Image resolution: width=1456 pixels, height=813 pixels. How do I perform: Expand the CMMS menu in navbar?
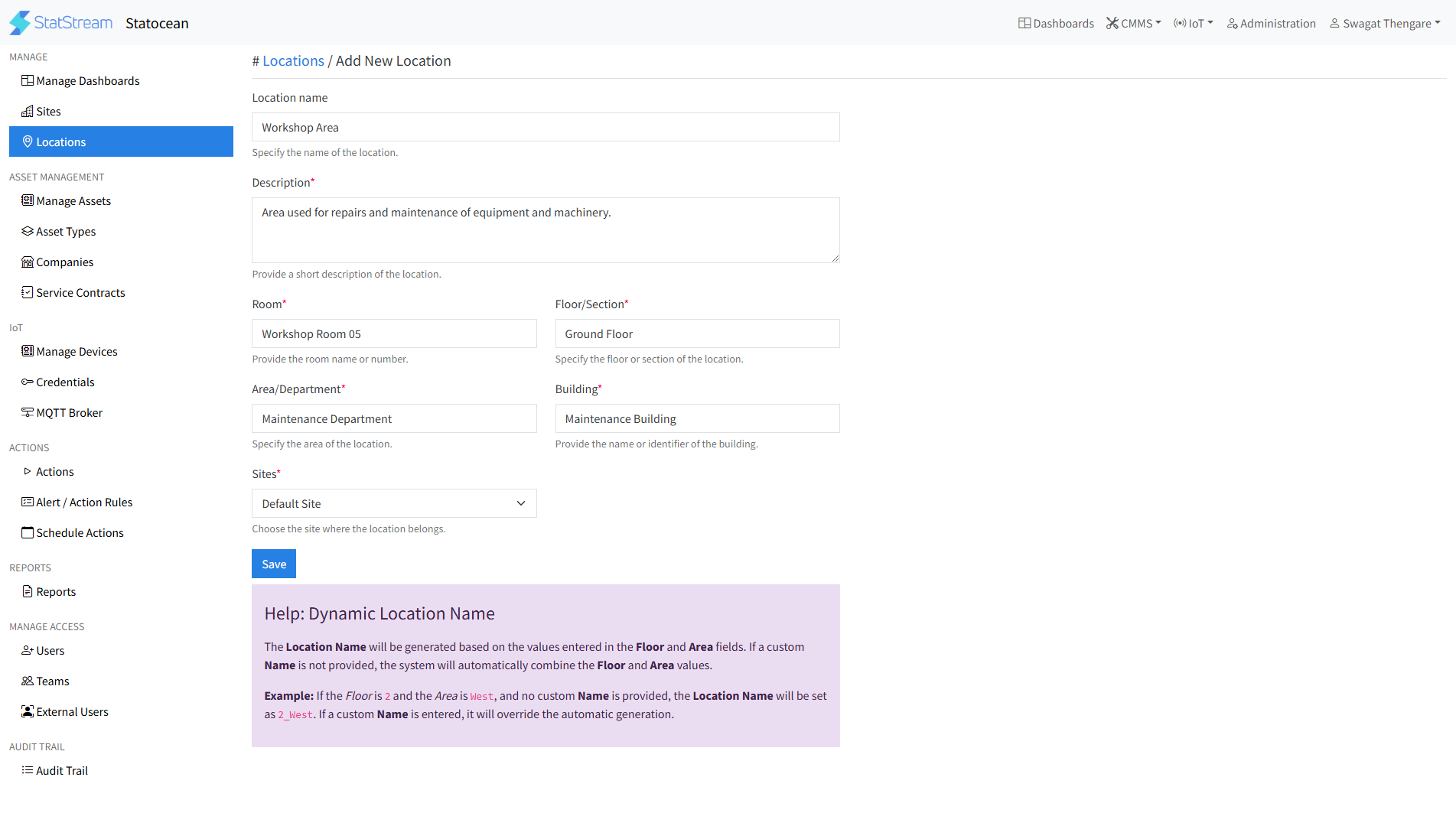[1133, 24]
